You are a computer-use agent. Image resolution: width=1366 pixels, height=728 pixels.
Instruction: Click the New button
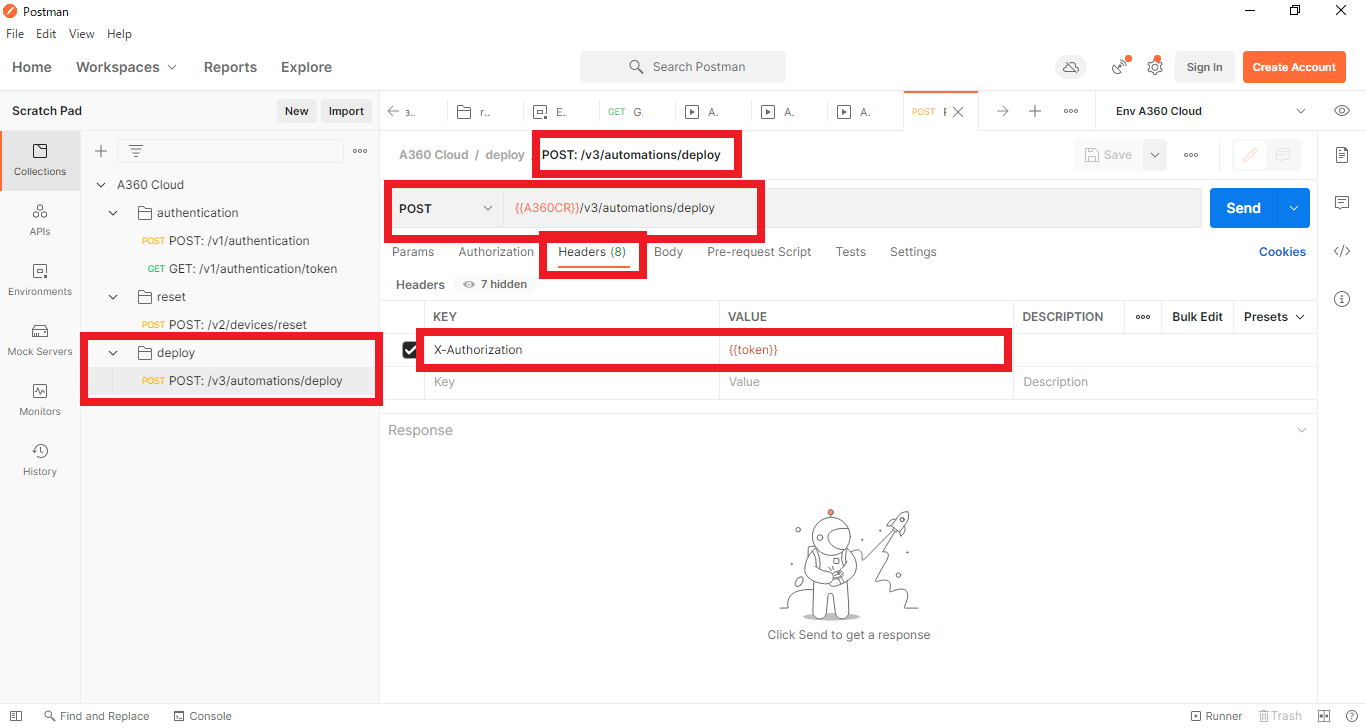click(x=296, y=111)
